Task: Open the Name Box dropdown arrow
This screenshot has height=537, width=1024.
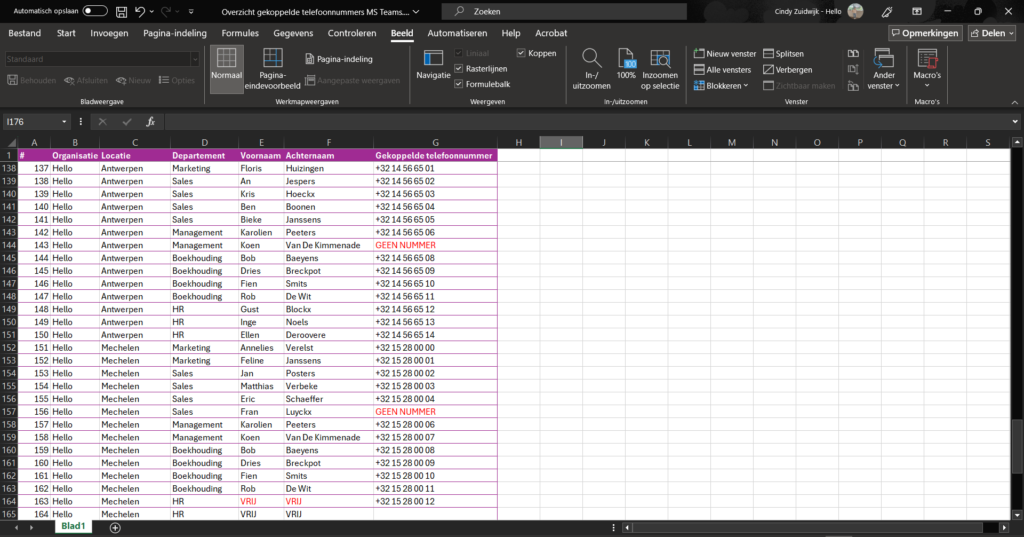Action: (64, 122)
